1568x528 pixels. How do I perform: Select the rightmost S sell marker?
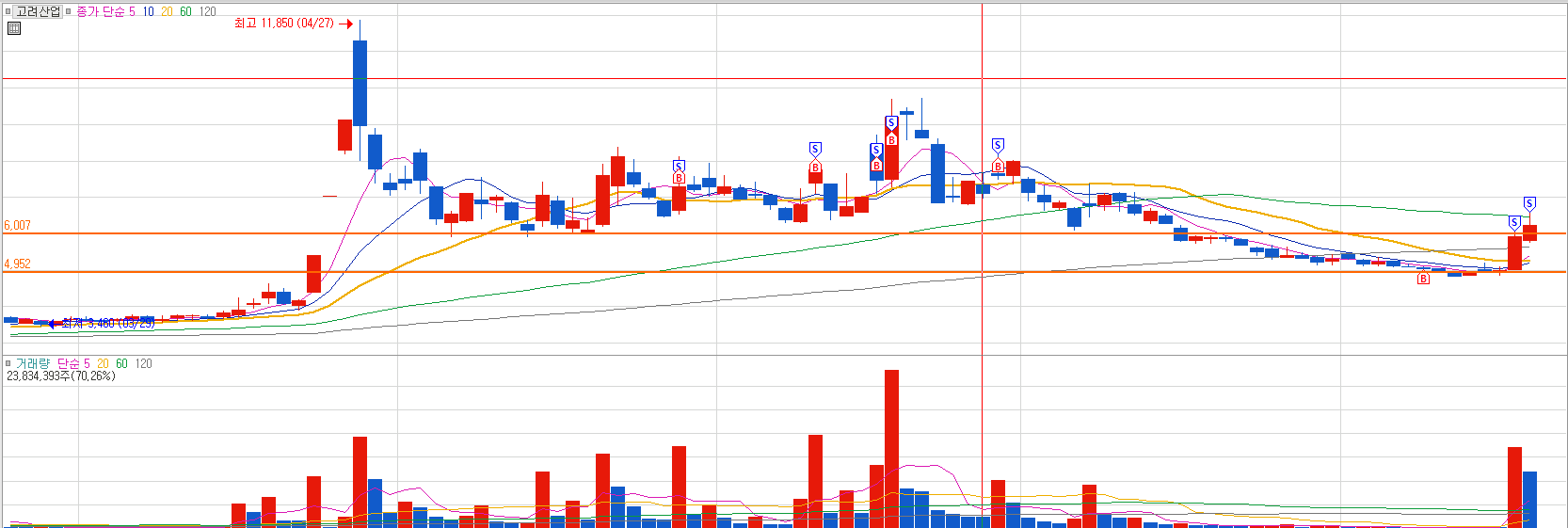pyautogui.click(x=1529, y=204)
